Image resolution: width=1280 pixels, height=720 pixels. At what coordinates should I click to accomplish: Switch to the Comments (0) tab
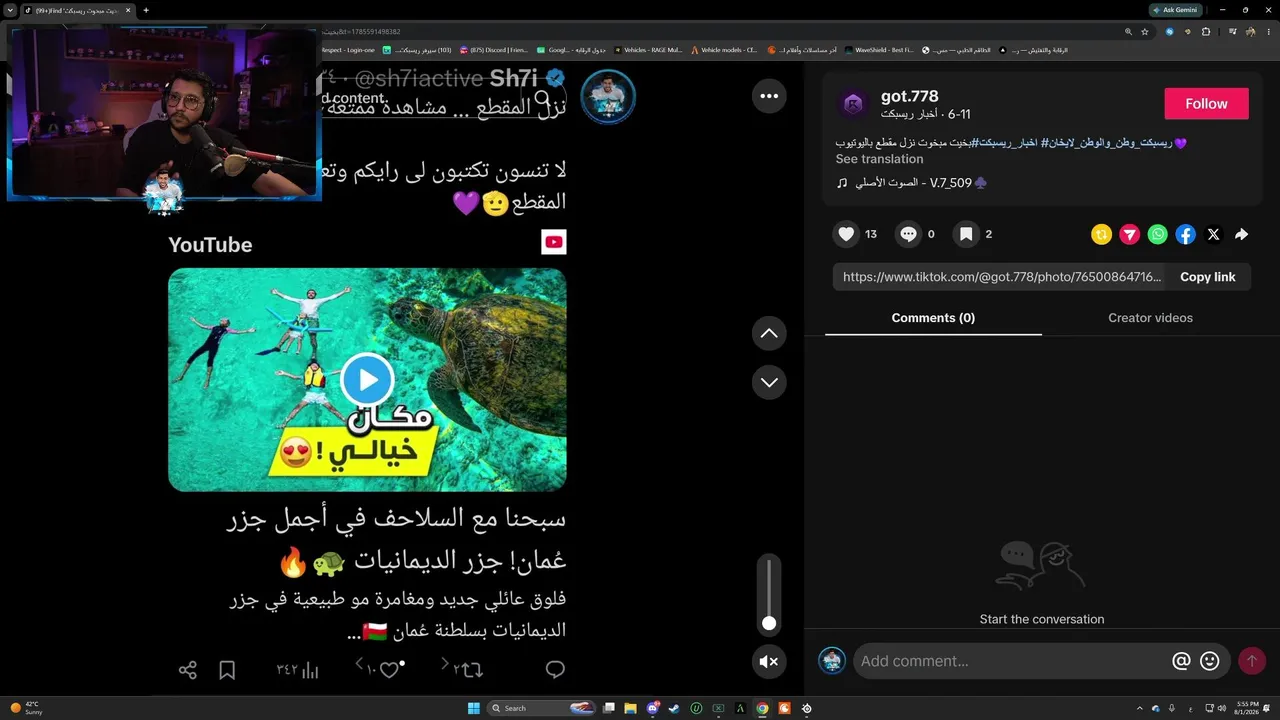tap(933, 318)
